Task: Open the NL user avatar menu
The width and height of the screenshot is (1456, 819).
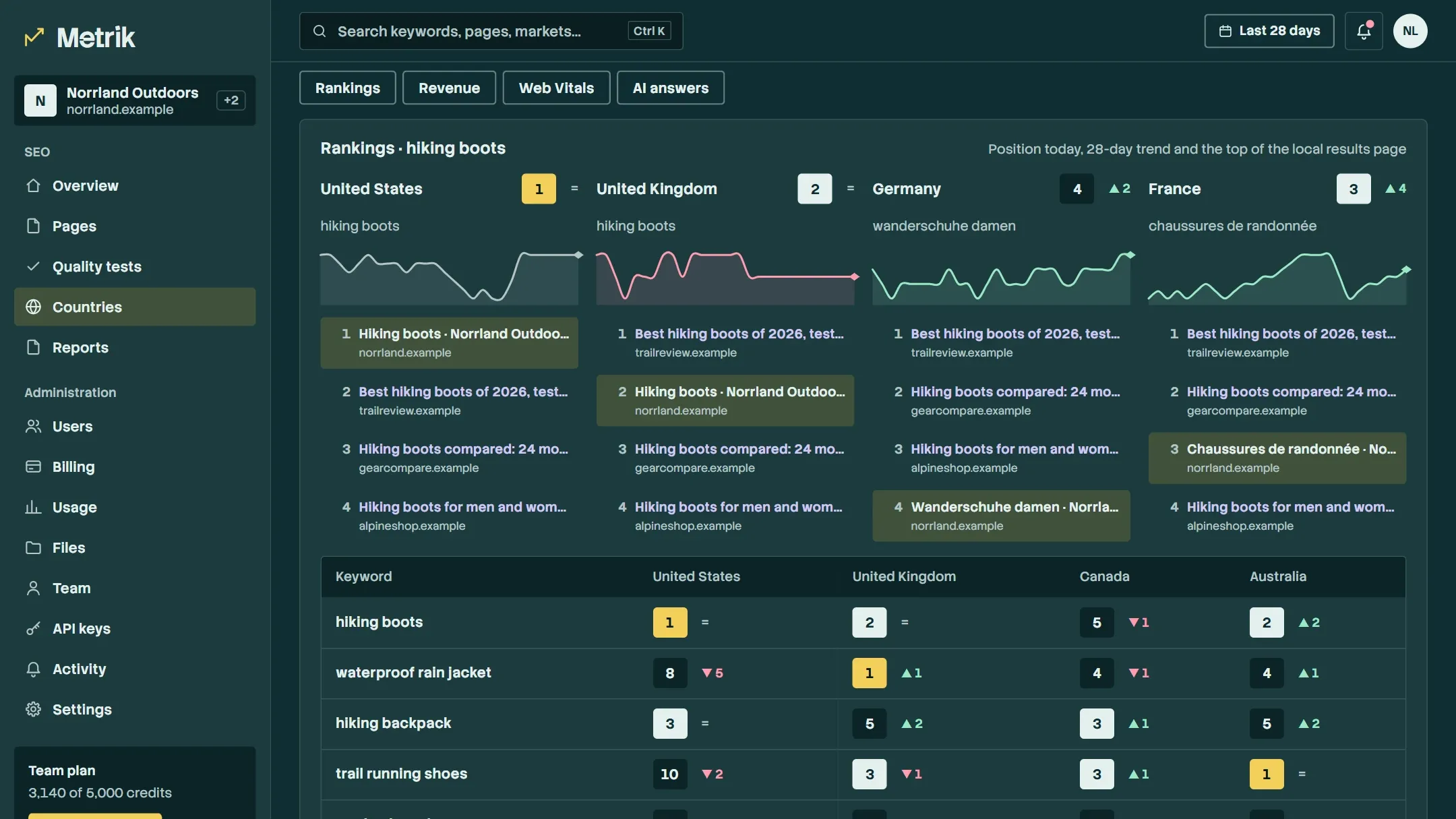Action: 1410,31
